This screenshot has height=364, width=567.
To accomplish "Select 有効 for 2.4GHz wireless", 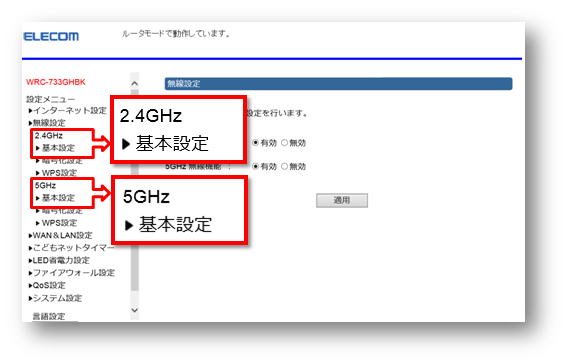I will pos(256,143).
